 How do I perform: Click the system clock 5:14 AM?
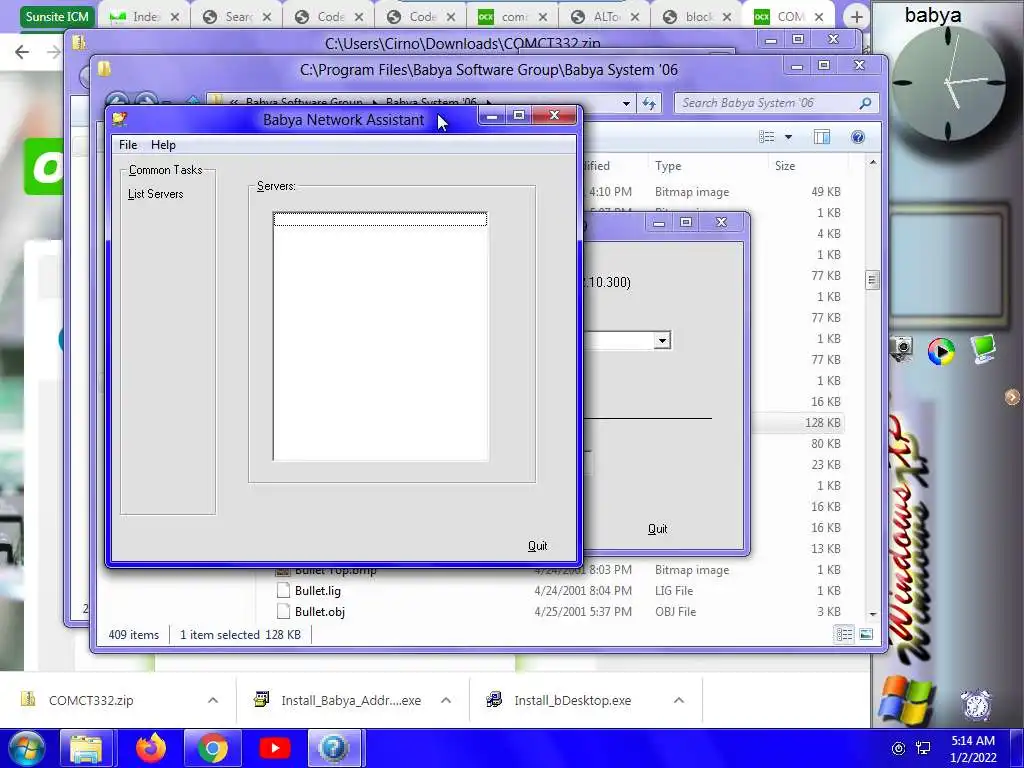973,741
